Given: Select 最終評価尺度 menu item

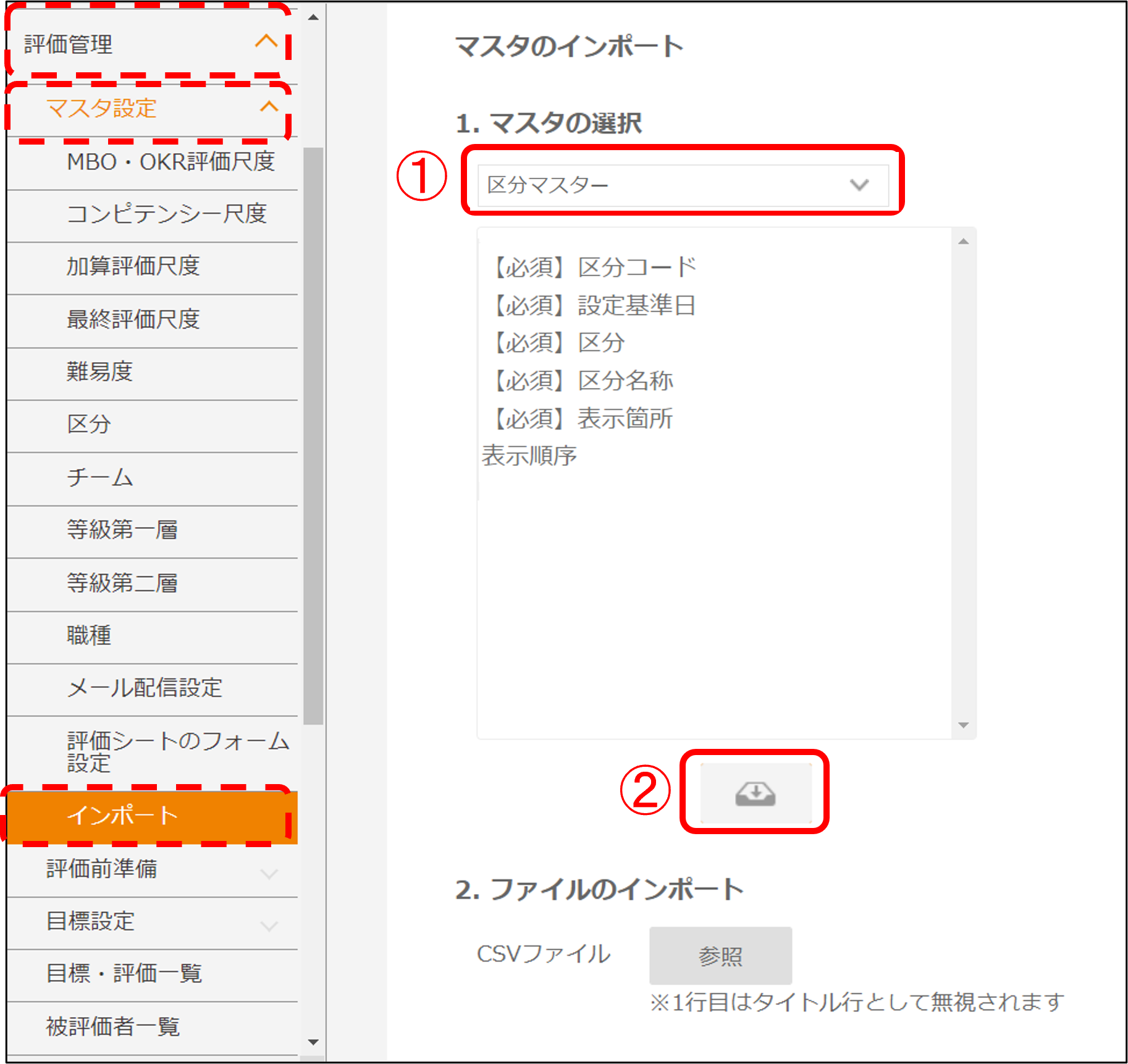Looking at the screenshot, I should [x=133, y=319].
